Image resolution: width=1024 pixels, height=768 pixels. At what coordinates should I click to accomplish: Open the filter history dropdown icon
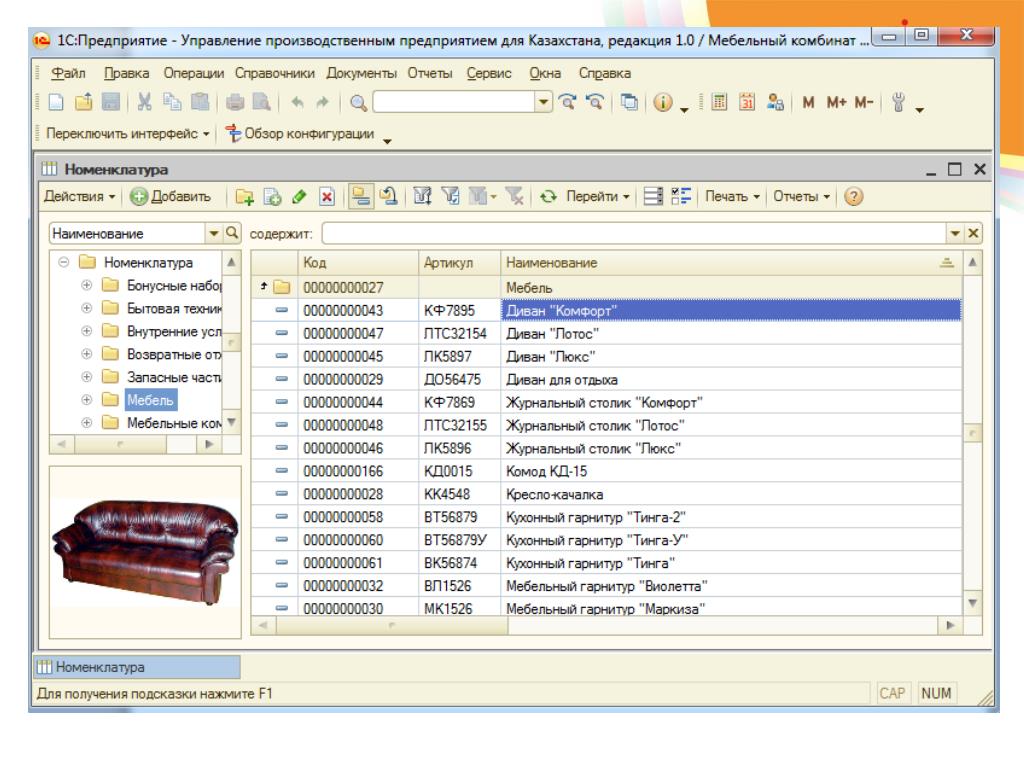pos(482,196)
